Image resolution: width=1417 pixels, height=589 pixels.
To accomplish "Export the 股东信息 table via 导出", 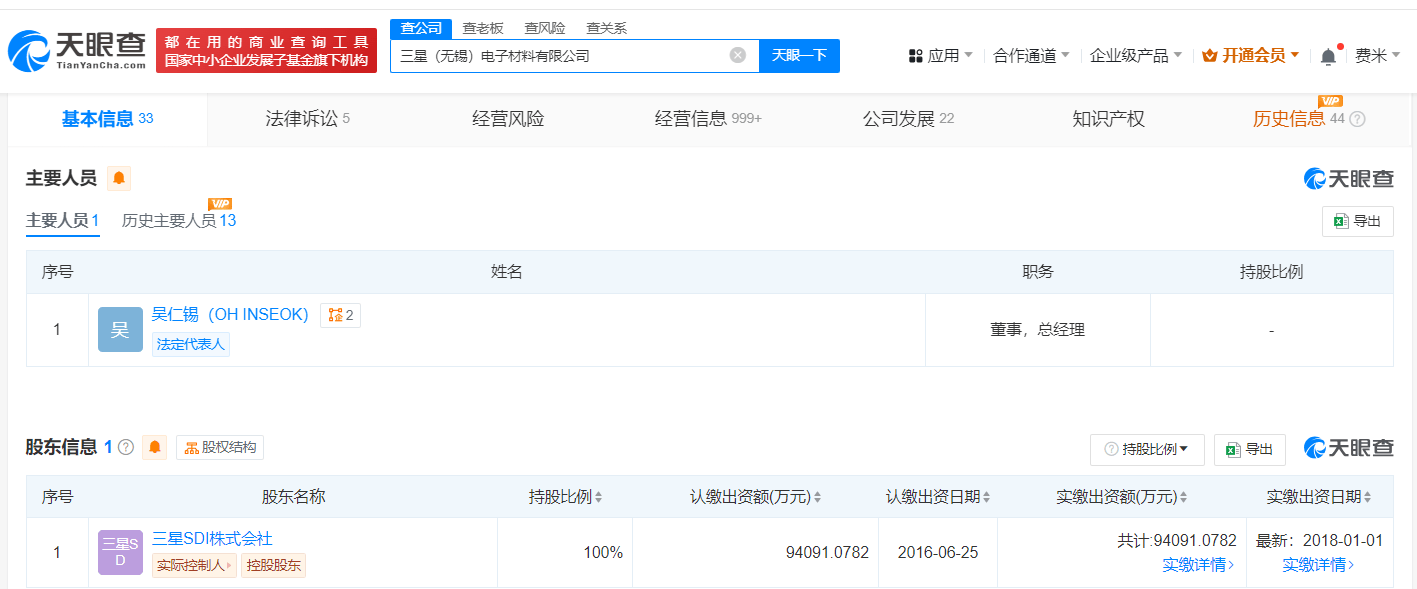I will click(x=1250, y=450).
